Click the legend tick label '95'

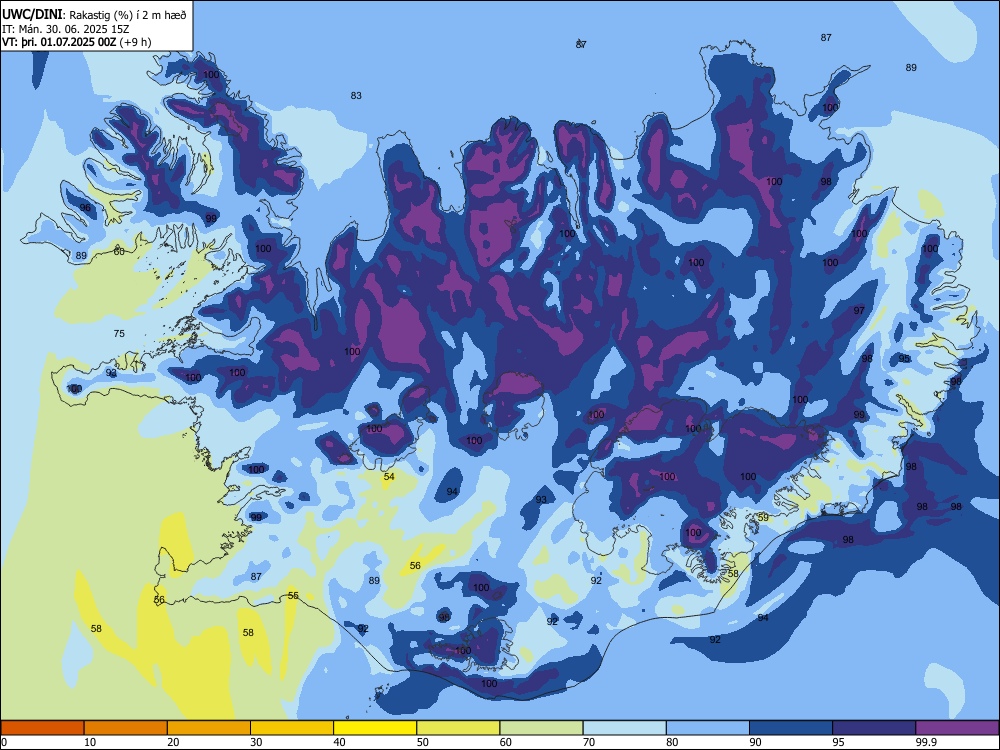838,742
